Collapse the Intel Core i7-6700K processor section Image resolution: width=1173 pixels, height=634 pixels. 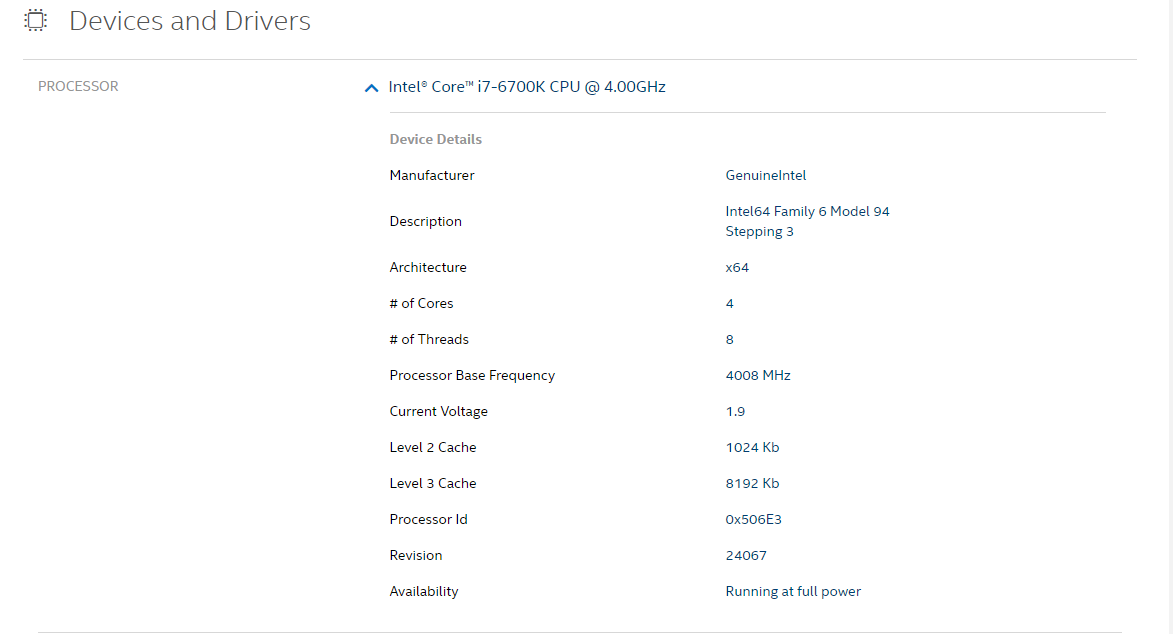371,88
